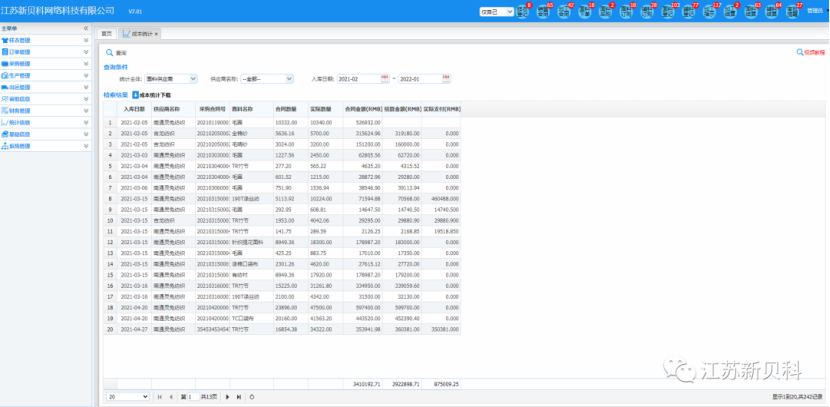Select the 成本统计 tab

[140, 33]
